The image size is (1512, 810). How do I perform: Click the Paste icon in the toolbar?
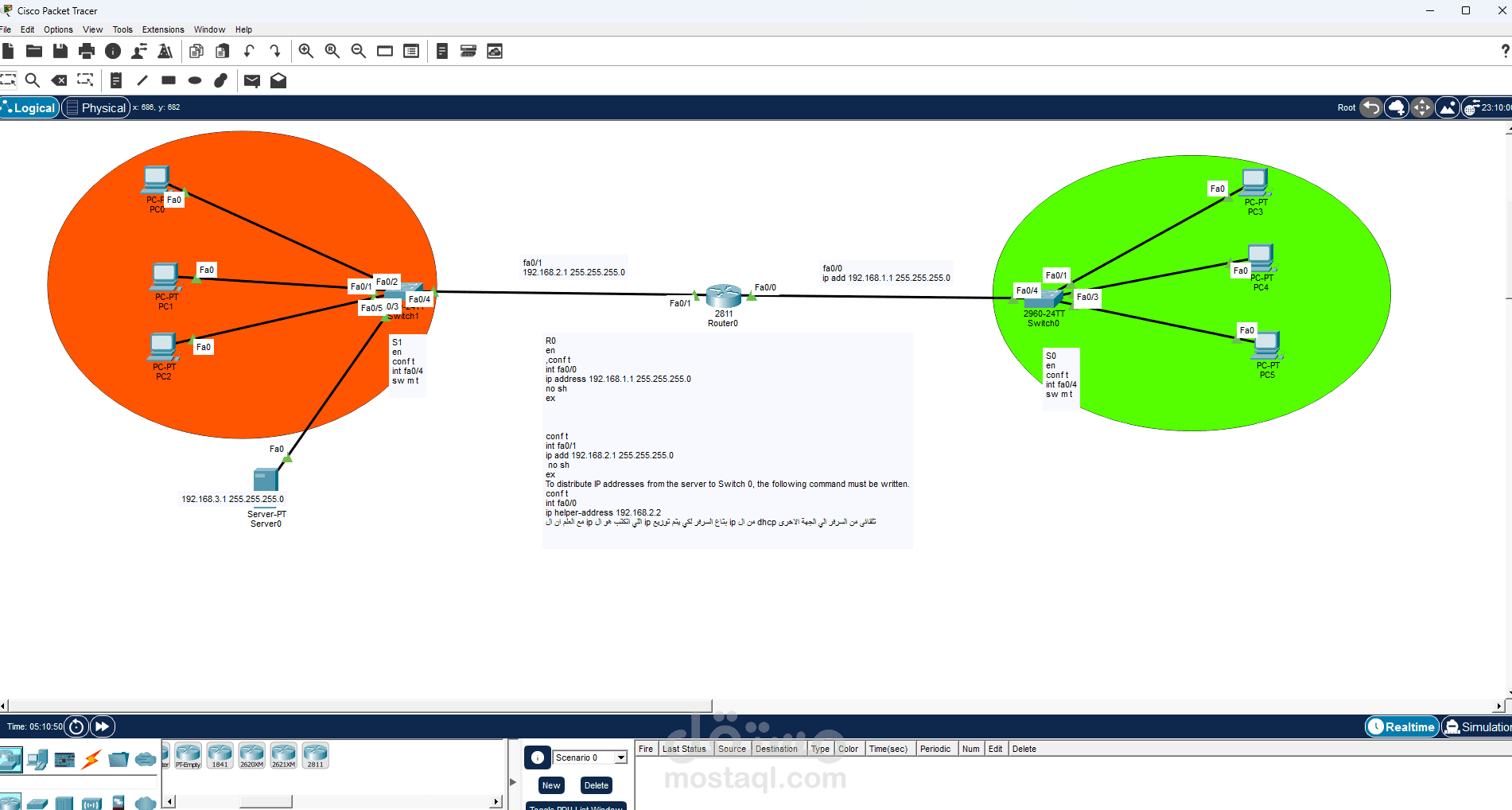click(223, 51)
